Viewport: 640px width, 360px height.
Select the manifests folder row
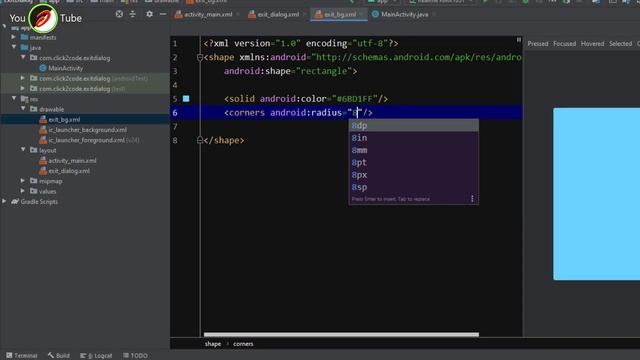coord(85,37)
